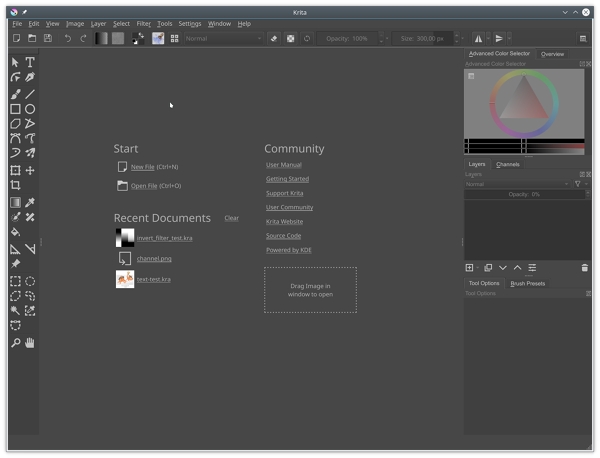The image size is (600, 458).
Task: Select the Rectangular Selection tool
Action: click(x=15, y=281)
